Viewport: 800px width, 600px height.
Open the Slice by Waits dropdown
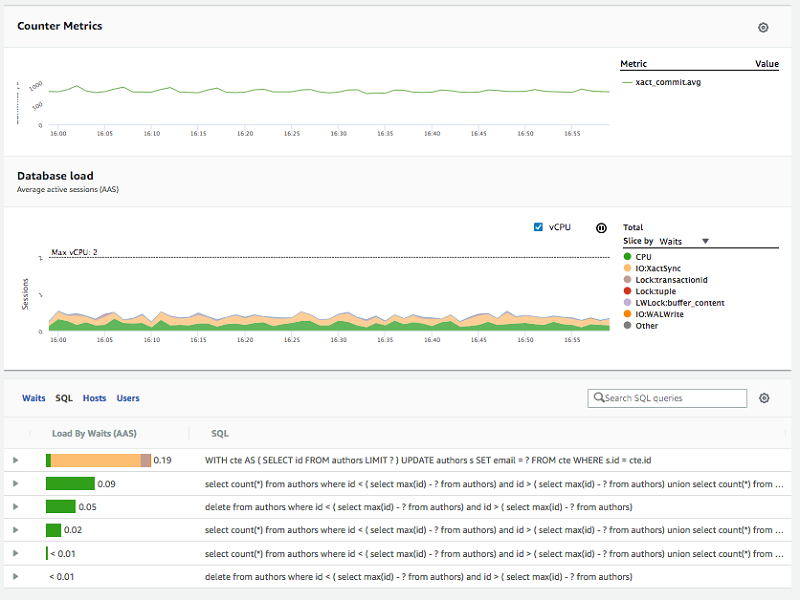684,241
